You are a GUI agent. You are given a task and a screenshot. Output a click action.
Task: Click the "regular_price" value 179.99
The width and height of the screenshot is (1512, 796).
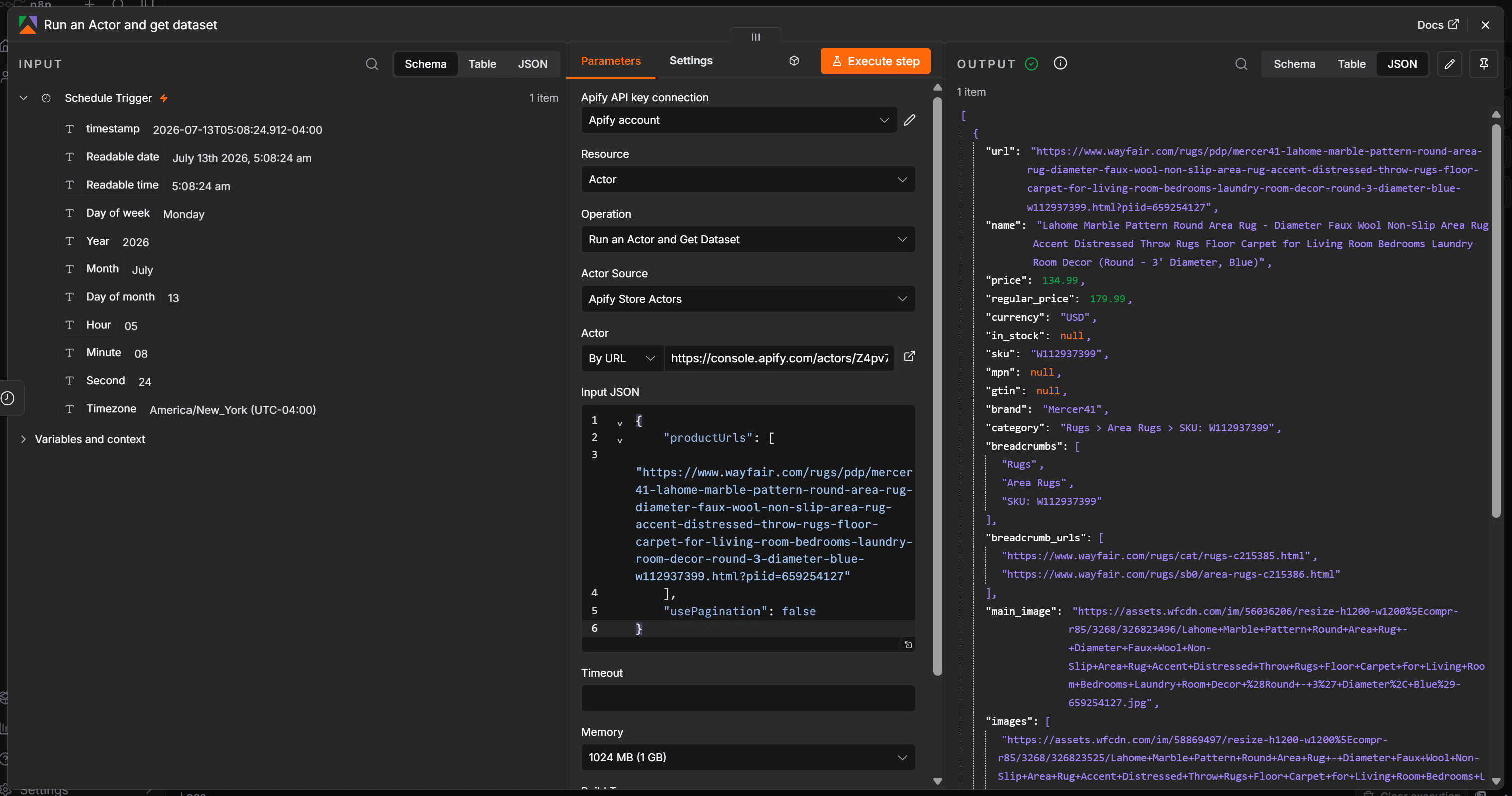(x=1107, y=299)
